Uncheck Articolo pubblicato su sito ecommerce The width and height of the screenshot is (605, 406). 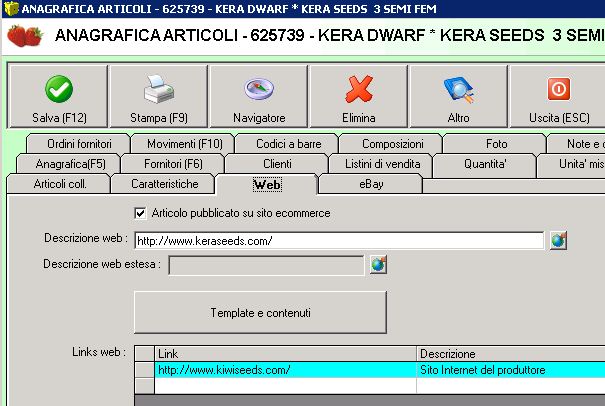tap(140, 213)
